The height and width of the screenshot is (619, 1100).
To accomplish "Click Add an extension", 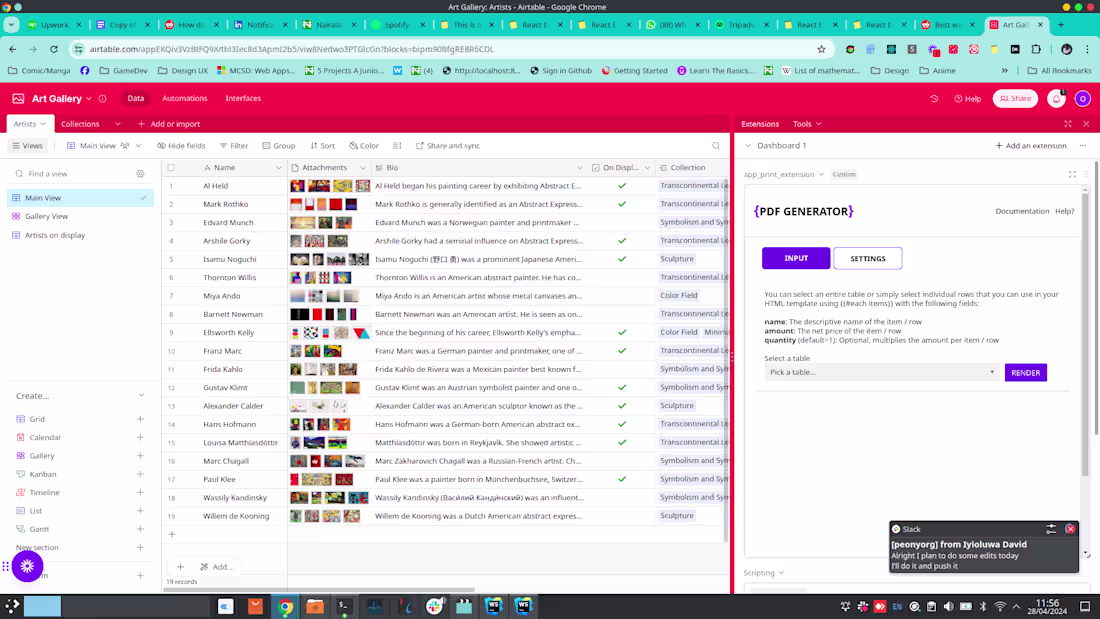I will 1031,146.
